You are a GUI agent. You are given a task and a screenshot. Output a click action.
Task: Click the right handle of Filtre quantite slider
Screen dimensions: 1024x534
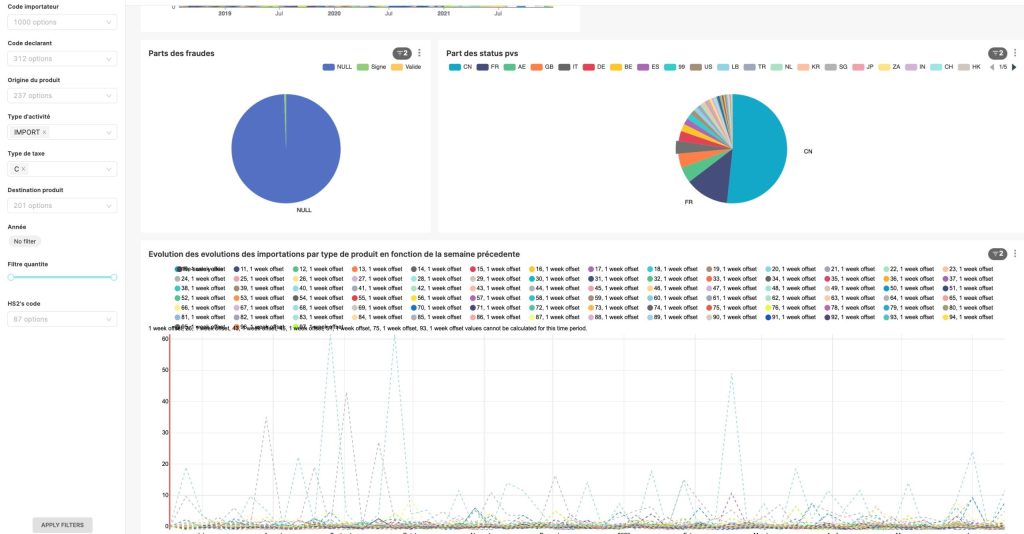click(114, 277)
